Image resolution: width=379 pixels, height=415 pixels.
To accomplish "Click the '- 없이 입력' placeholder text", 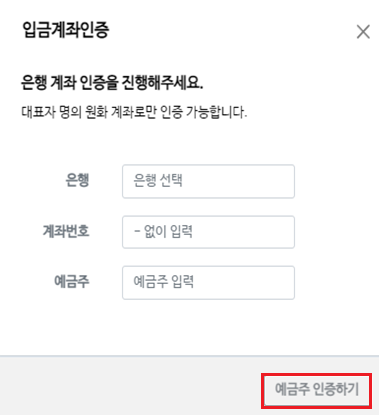I will [x=163, y=232].
